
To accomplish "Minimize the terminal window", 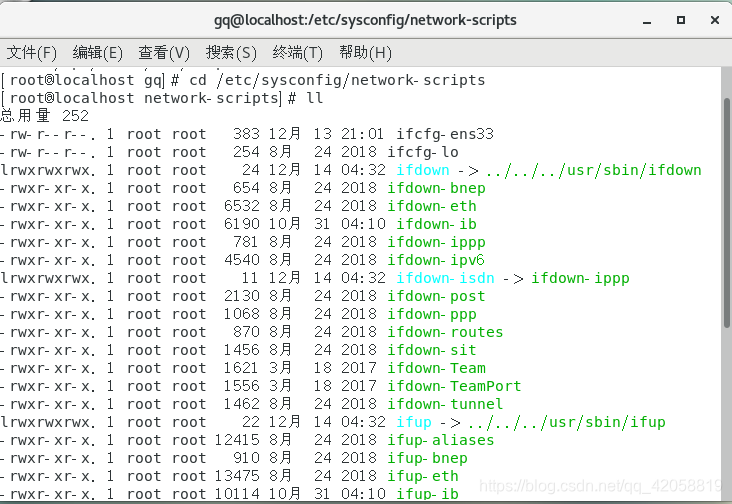I will [x=647, y=21].
